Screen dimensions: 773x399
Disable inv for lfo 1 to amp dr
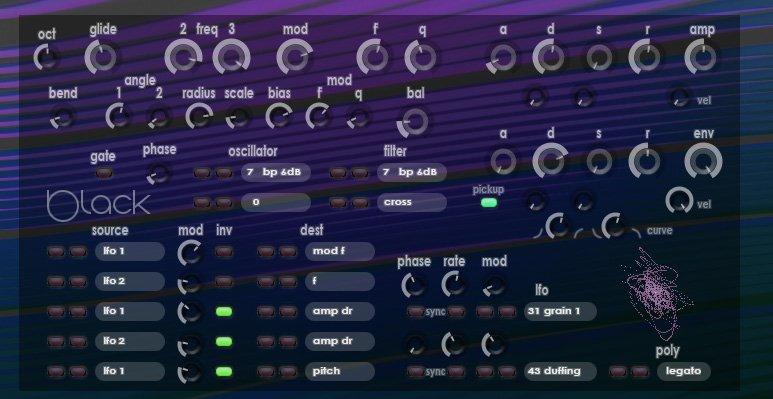point(224,312)
